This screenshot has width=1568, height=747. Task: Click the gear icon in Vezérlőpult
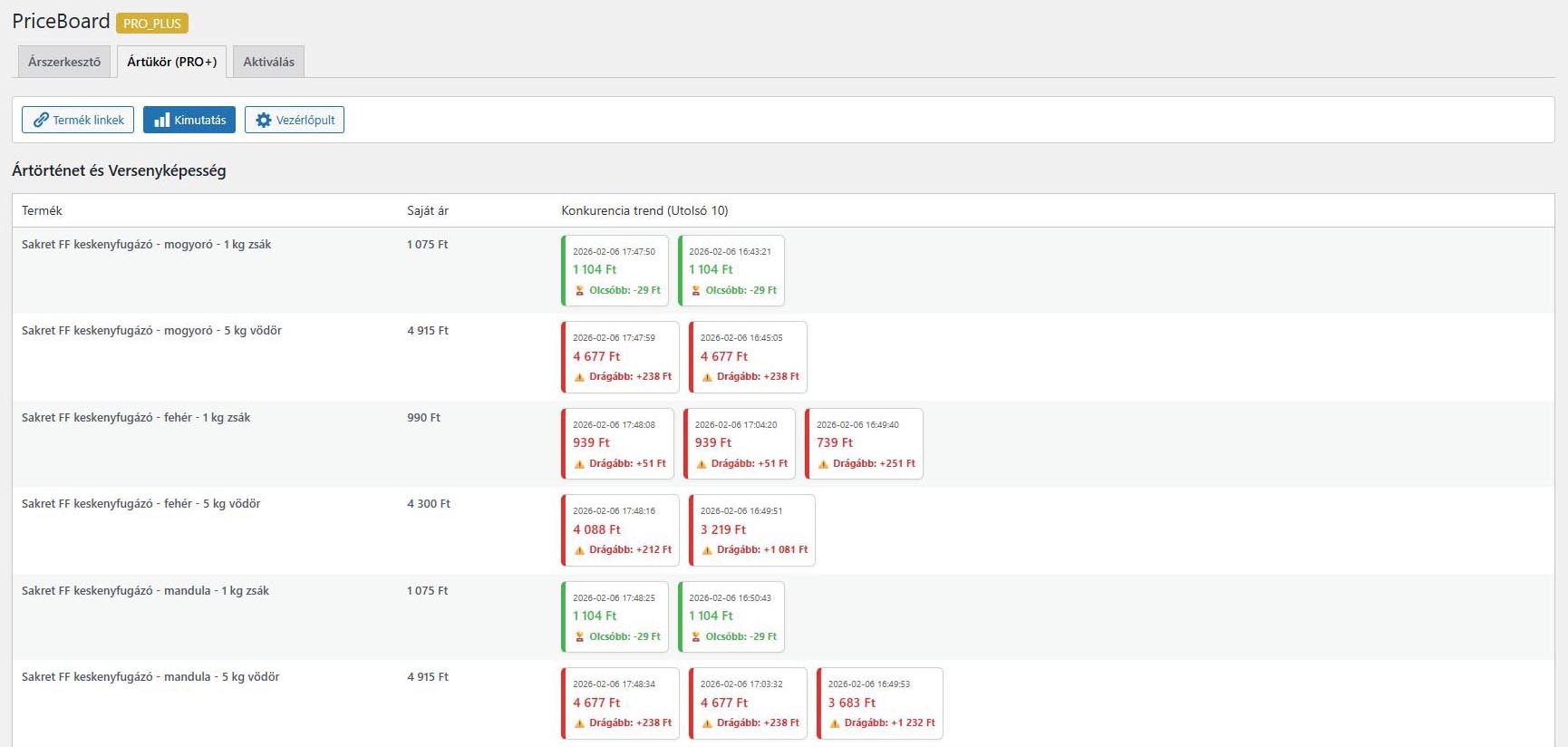[264, 120]
